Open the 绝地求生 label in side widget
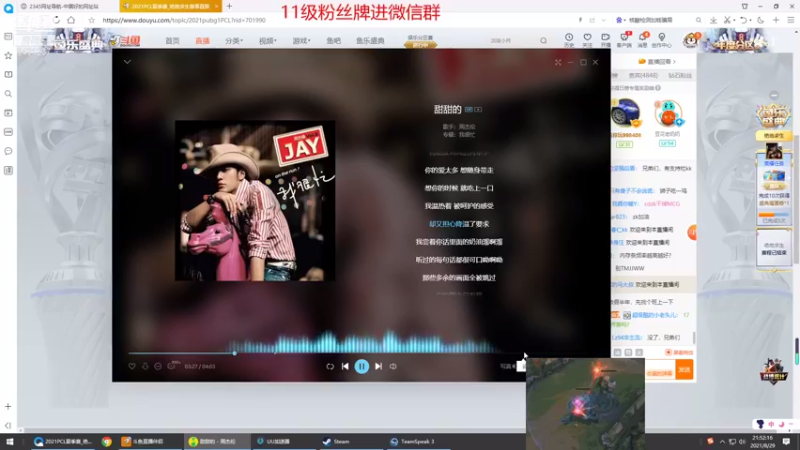The height and width of the screenshot is (450, 800). point(774,136)
